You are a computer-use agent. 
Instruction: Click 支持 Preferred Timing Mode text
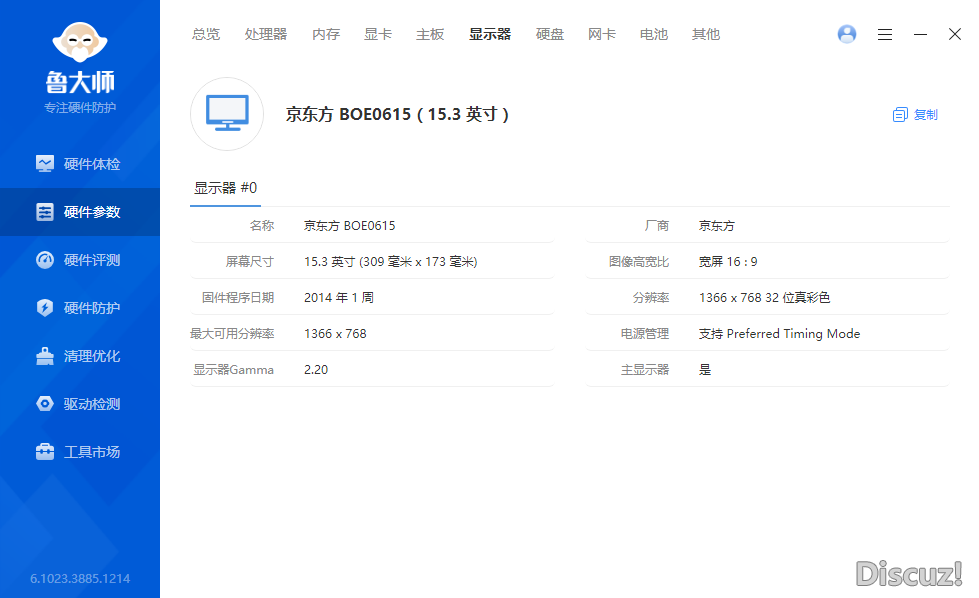coord(779,334)
